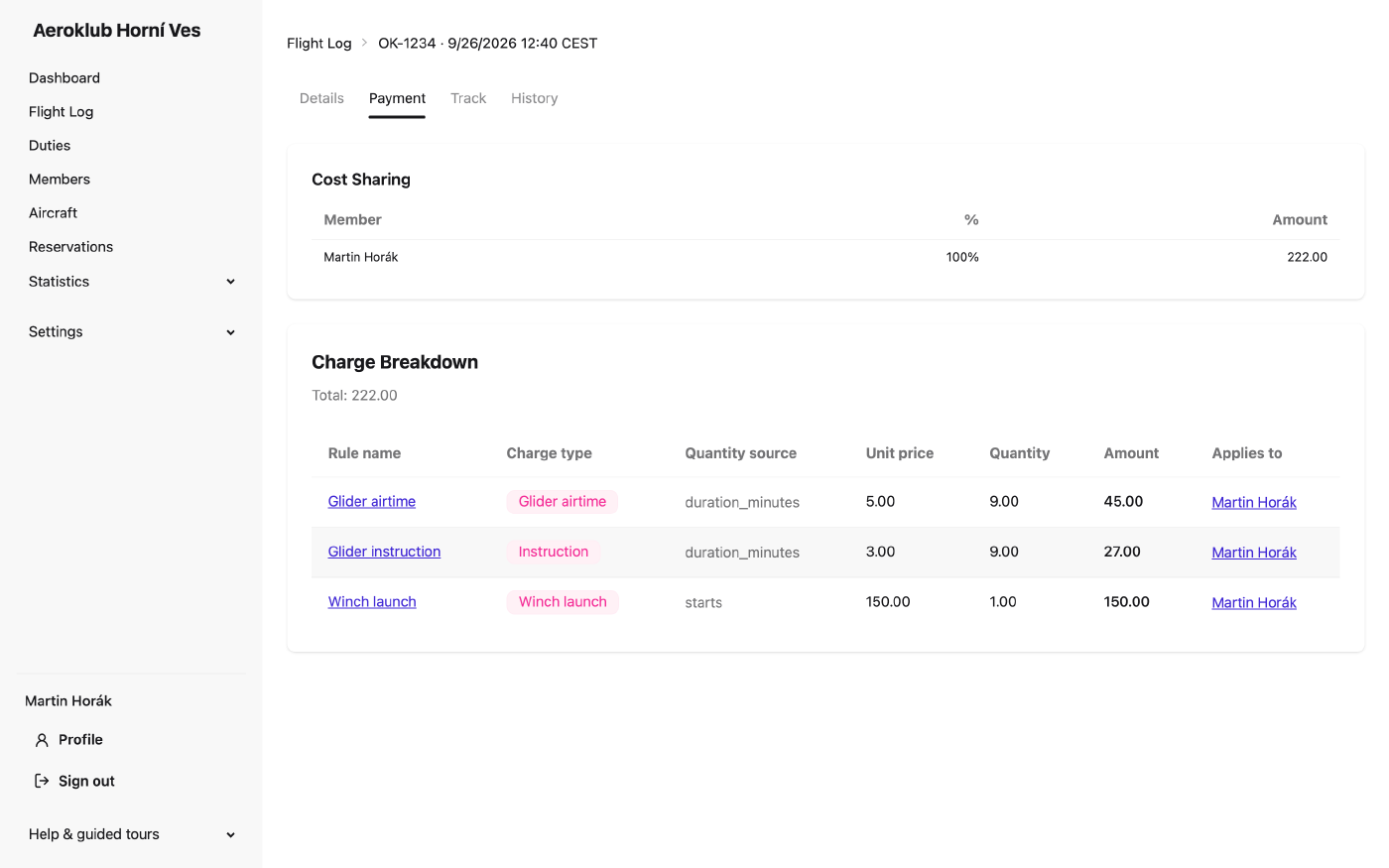Expand the Statistics chevron
The height and width of the screenshot is (868, 1389).
click(230, 282)
